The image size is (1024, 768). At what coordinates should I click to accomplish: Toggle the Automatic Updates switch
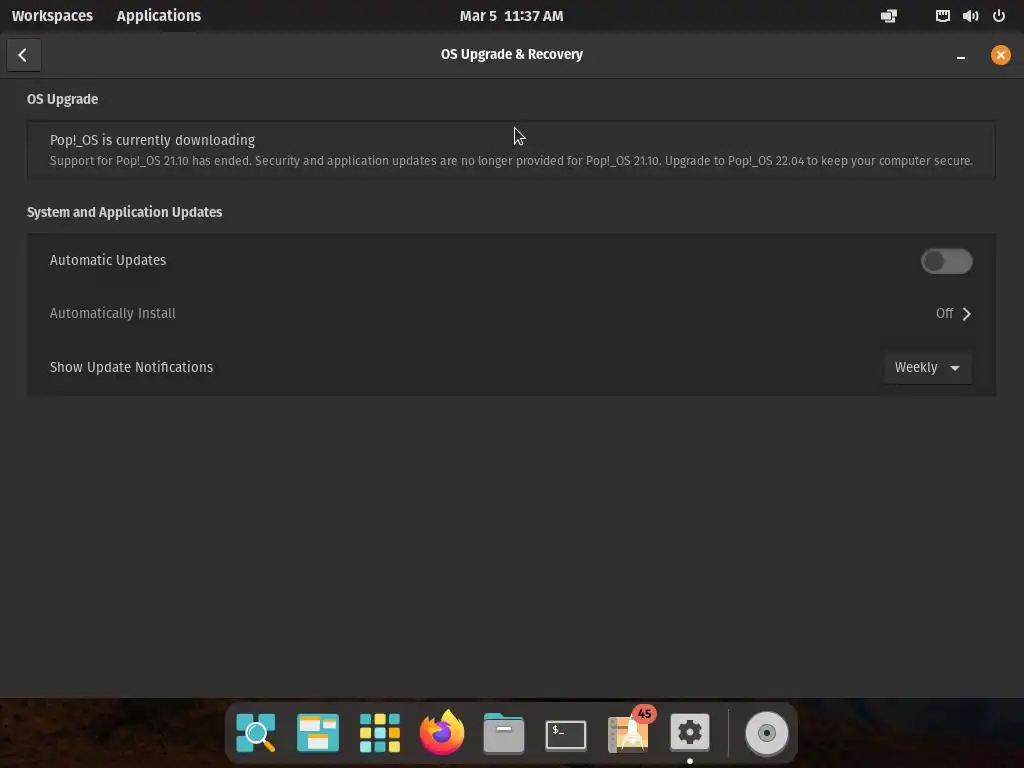pos(946,261)
